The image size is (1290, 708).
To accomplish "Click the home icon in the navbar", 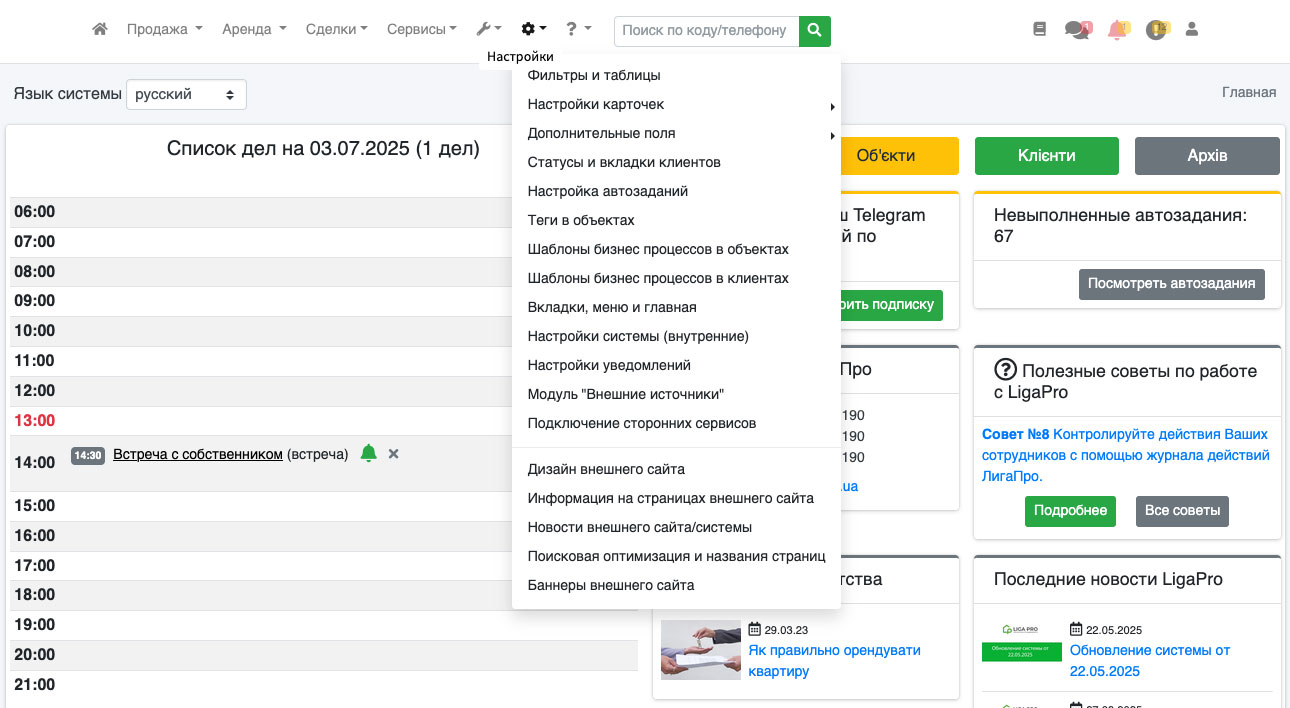I will click(x=99, y=30).
